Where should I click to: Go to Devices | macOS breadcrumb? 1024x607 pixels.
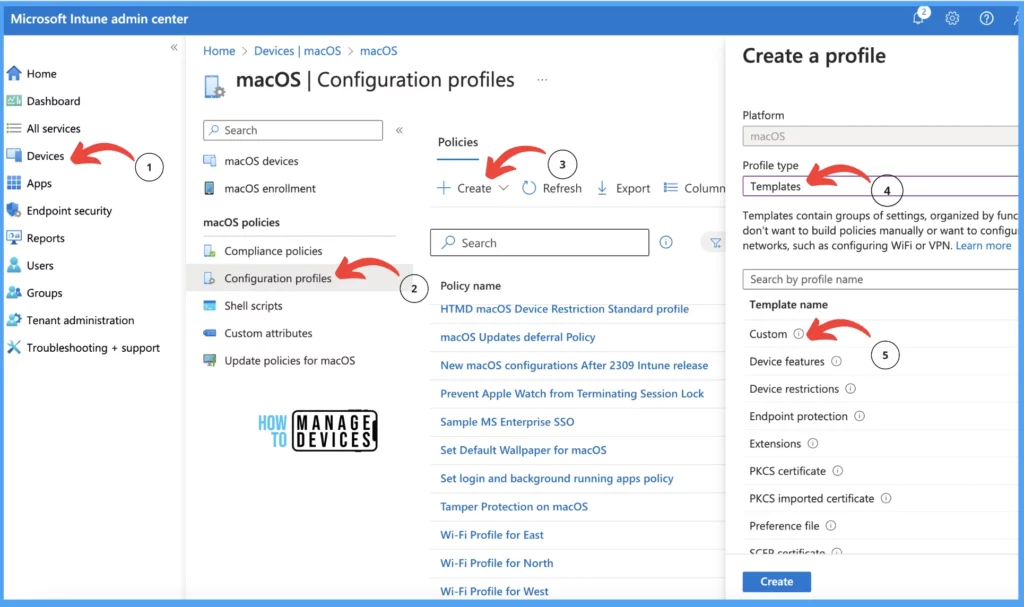pos(297,51)
